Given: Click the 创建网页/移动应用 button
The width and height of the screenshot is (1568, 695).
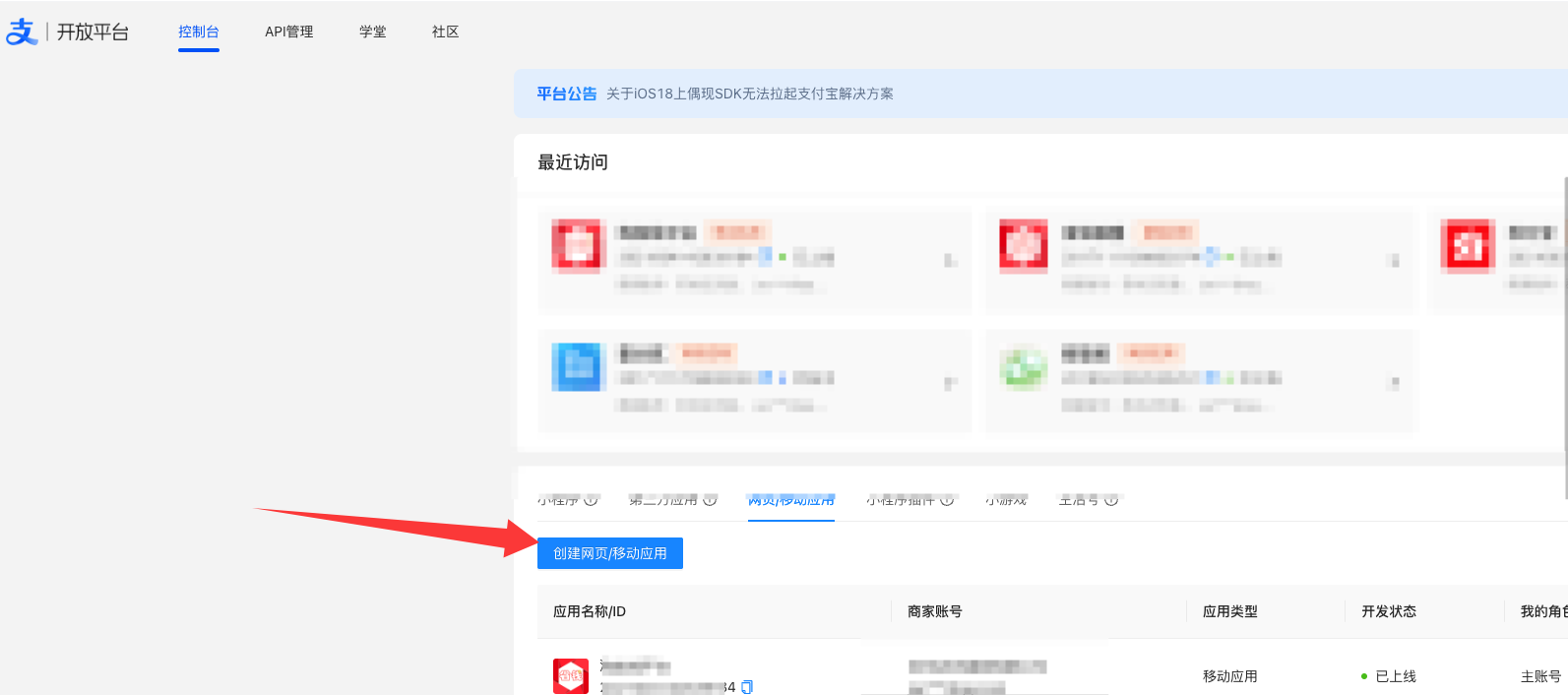Looking at the screenshot, I should (609, 553).
